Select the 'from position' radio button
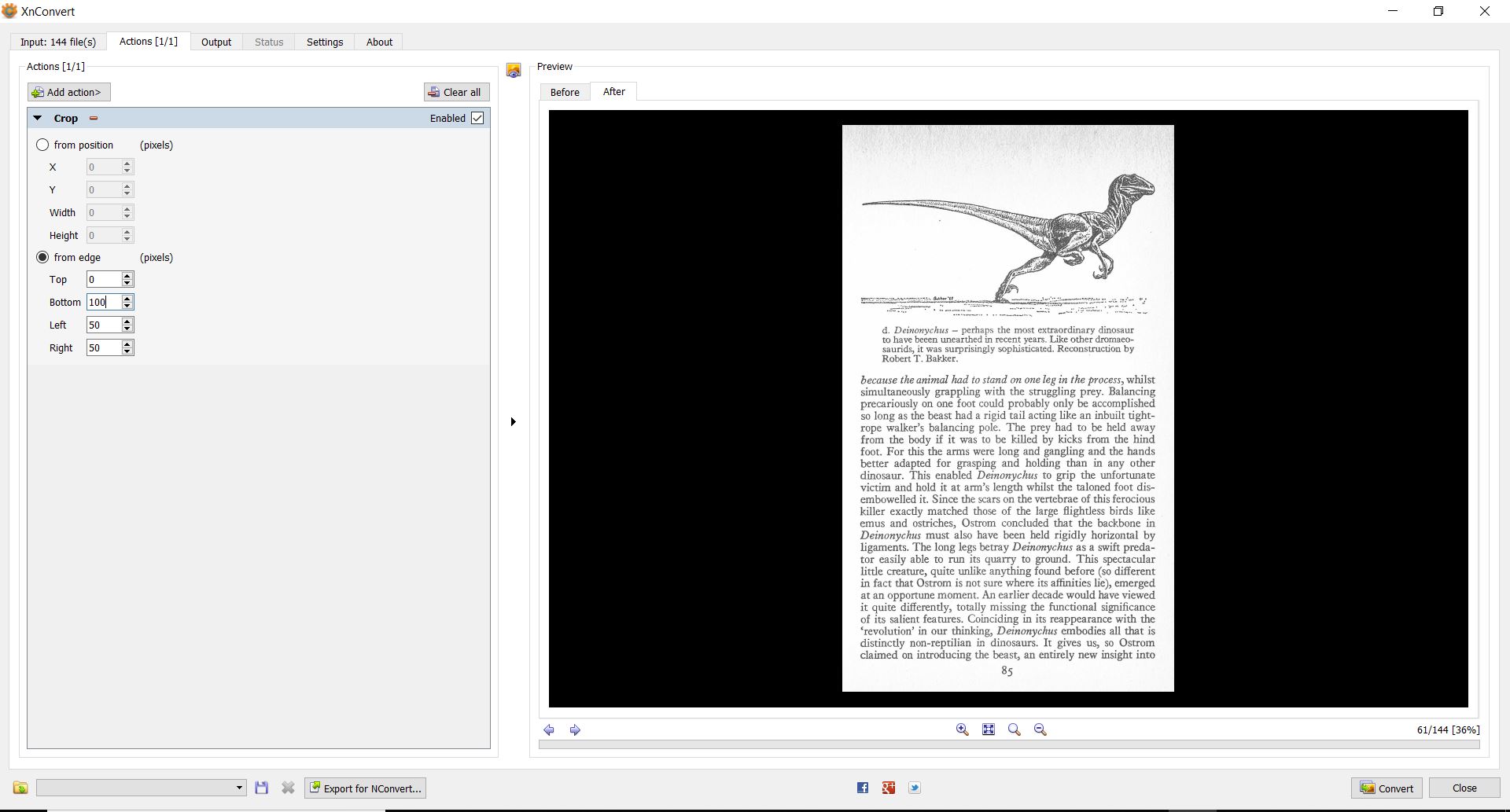The image size is (1510, 812). pos(42,145)
